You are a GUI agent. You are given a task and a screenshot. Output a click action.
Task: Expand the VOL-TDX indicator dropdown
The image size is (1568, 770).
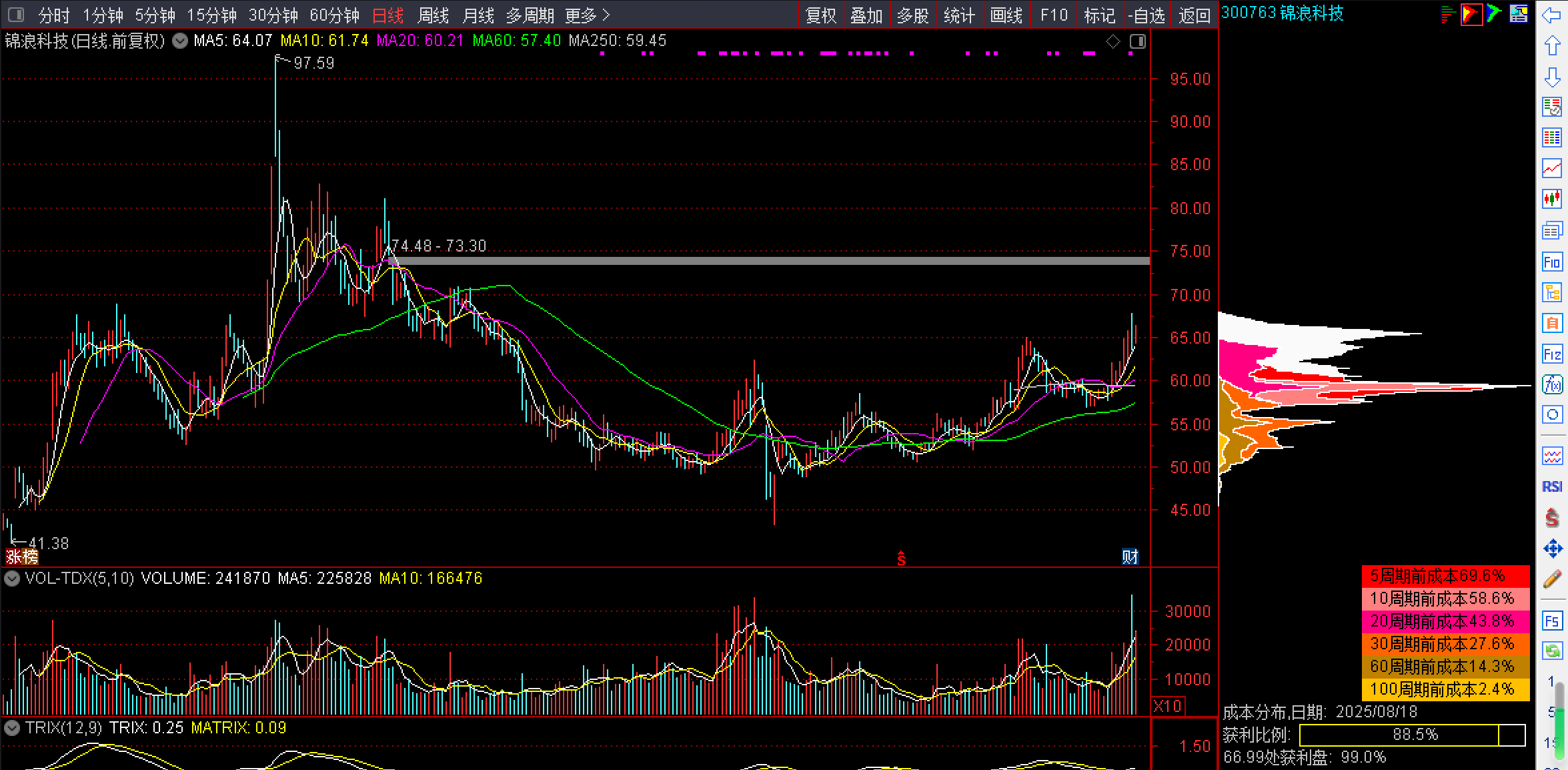tap(12, 578)
